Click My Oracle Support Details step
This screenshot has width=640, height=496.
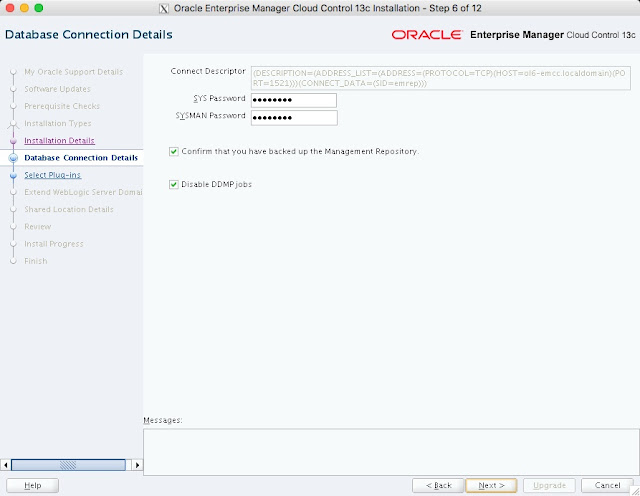click(x=73, y=72)
